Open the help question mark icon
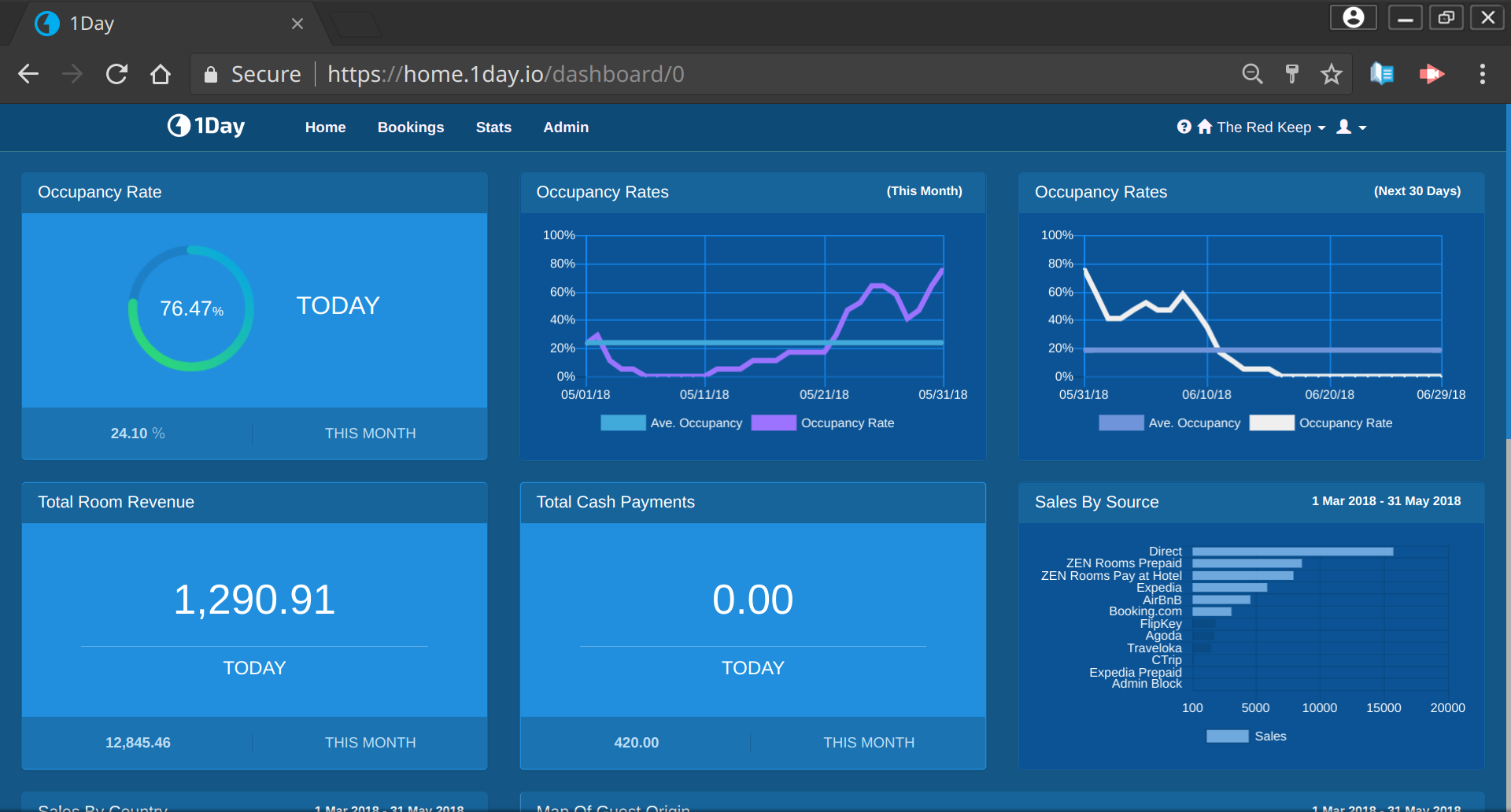Viewport: 1511px width, 812px height. (x=1184, y=127)
